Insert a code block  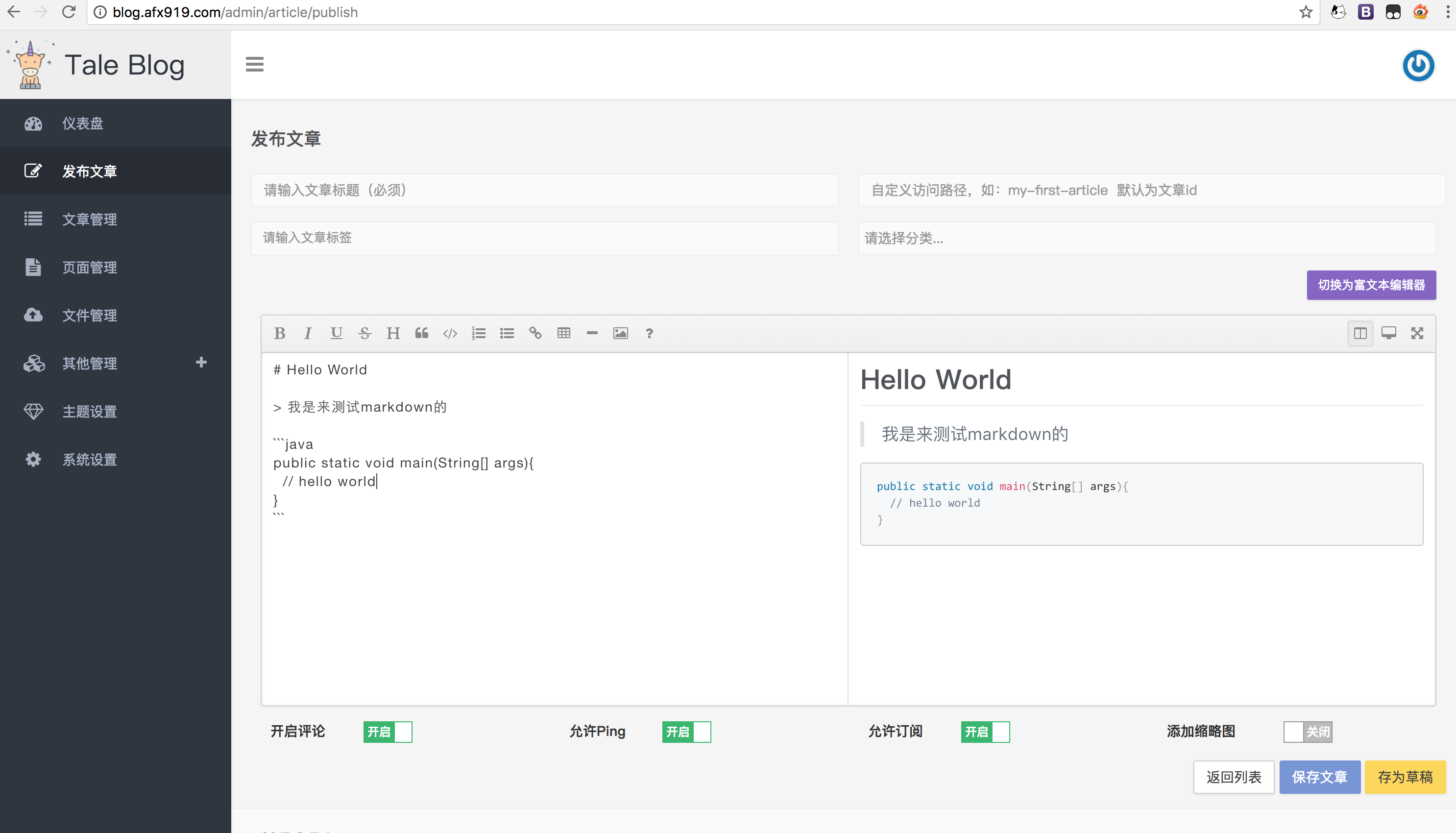pos(450,333)
